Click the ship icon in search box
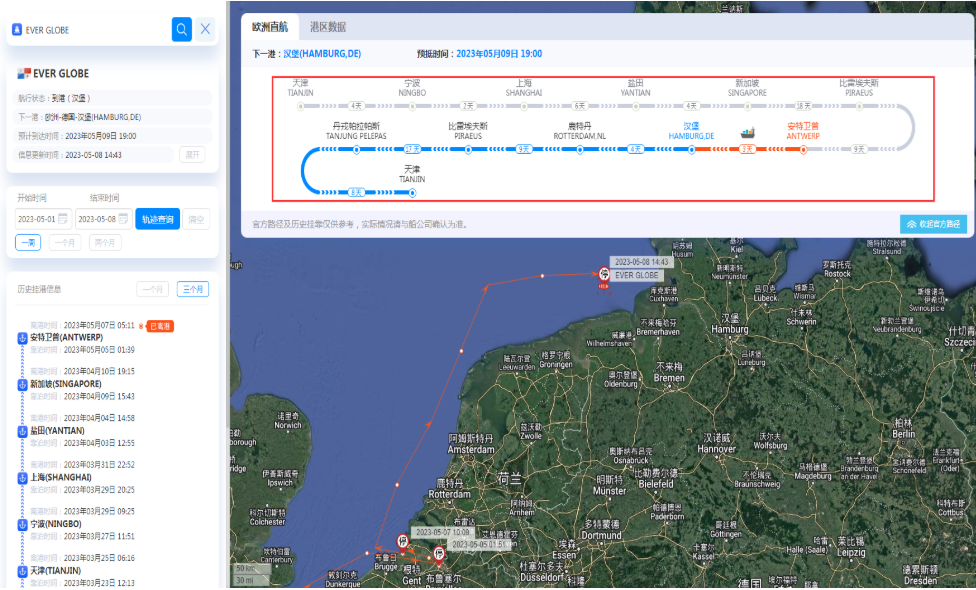 tap(17, 30)
